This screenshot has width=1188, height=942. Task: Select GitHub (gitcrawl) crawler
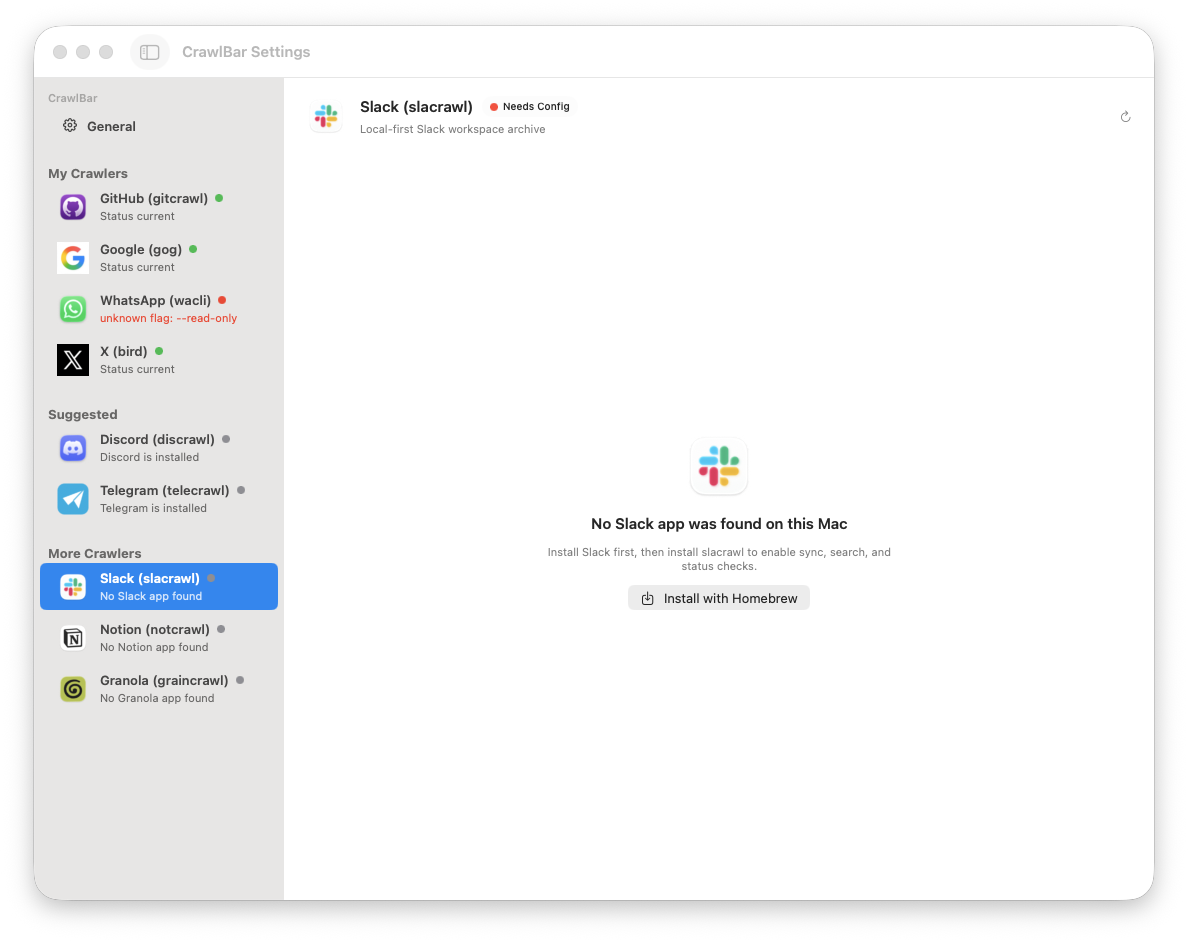click(x=159, y=207)
